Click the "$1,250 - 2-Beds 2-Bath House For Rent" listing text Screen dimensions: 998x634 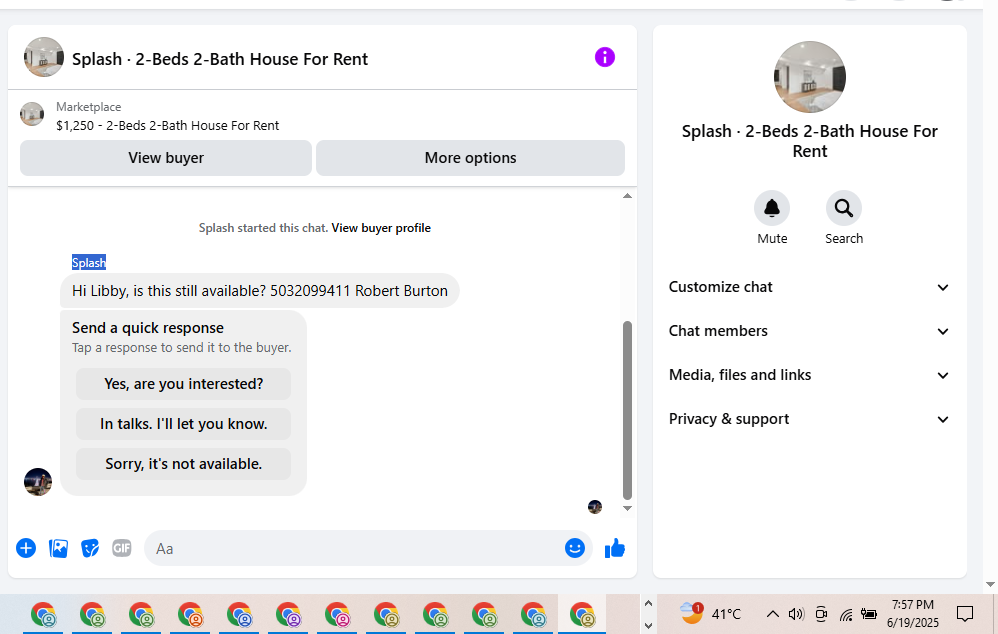tap(167, 125)
